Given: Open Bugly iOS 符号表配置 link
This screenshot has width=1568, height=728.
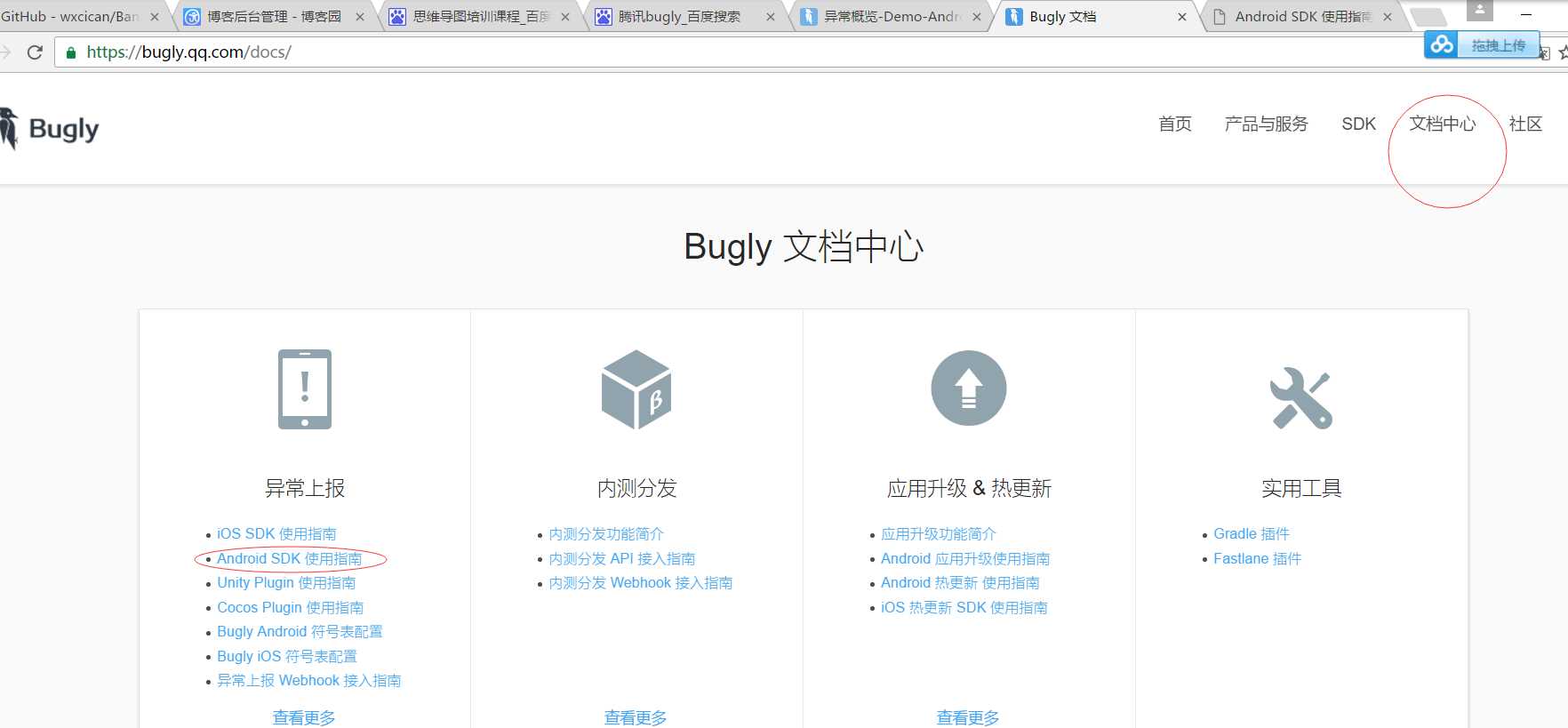Looking at the screenshot, I should tap(287, 657).
